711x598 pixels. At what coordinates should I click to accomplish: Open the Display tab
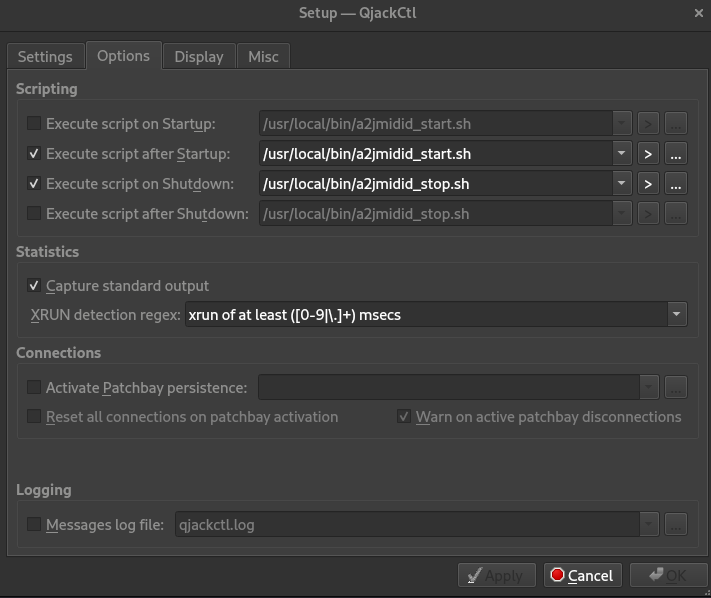tap(199, 56)
